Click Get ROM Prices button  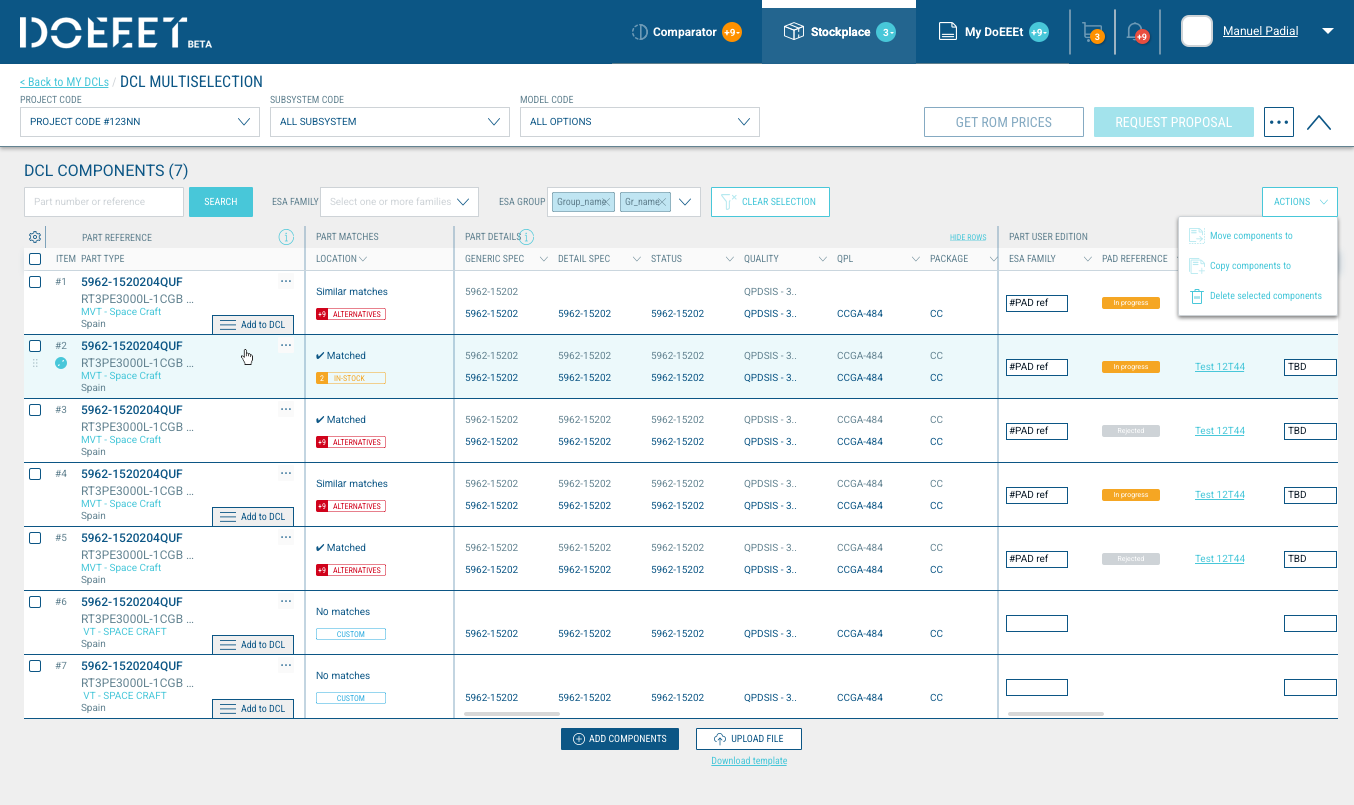1004,122
